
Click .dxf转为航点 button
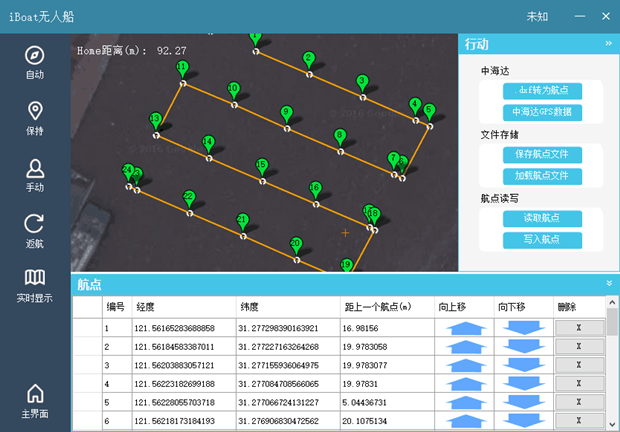point(541,92)
